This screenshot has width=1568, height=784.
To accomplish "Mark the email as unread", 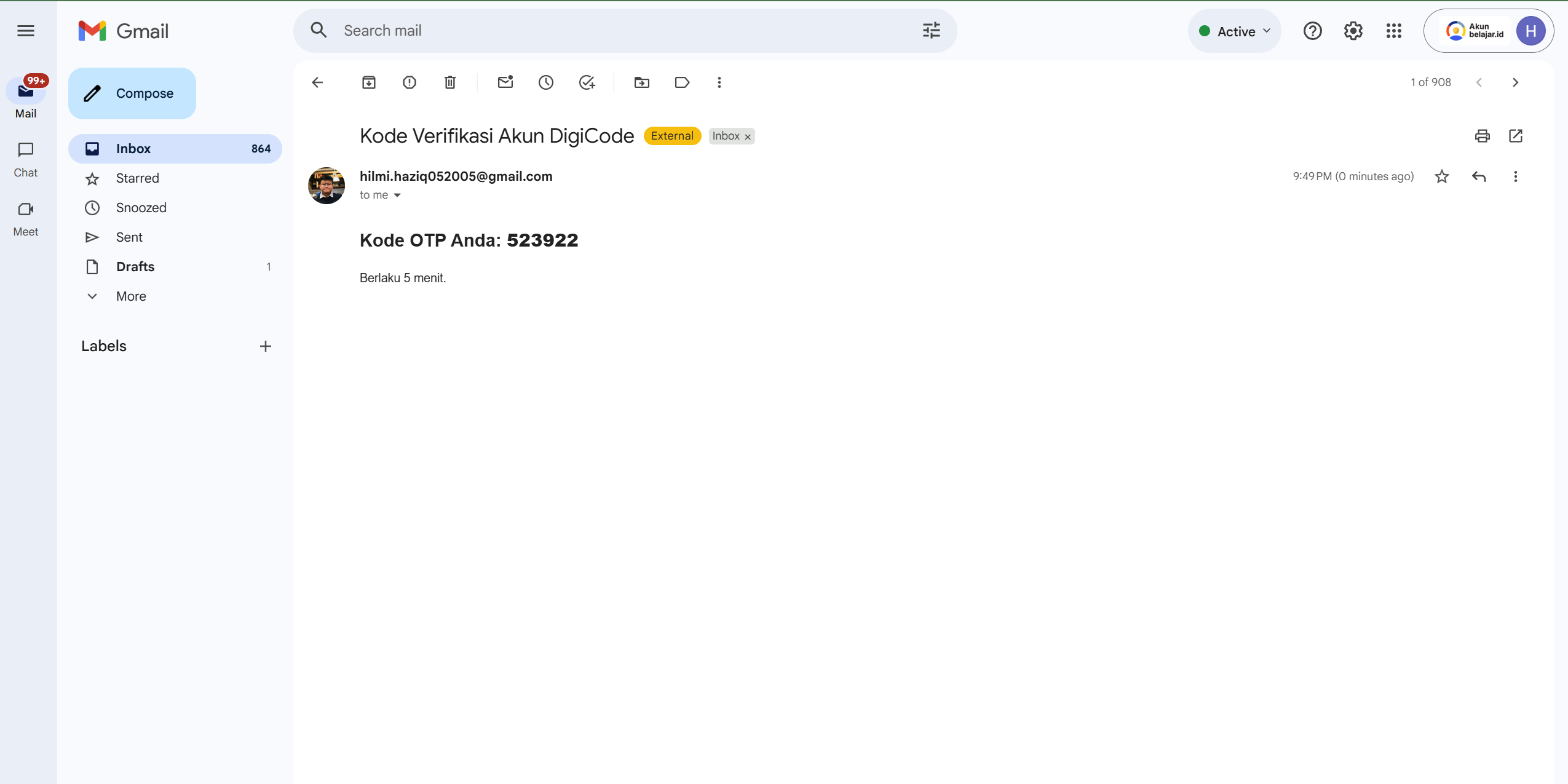I will [505, 82].
